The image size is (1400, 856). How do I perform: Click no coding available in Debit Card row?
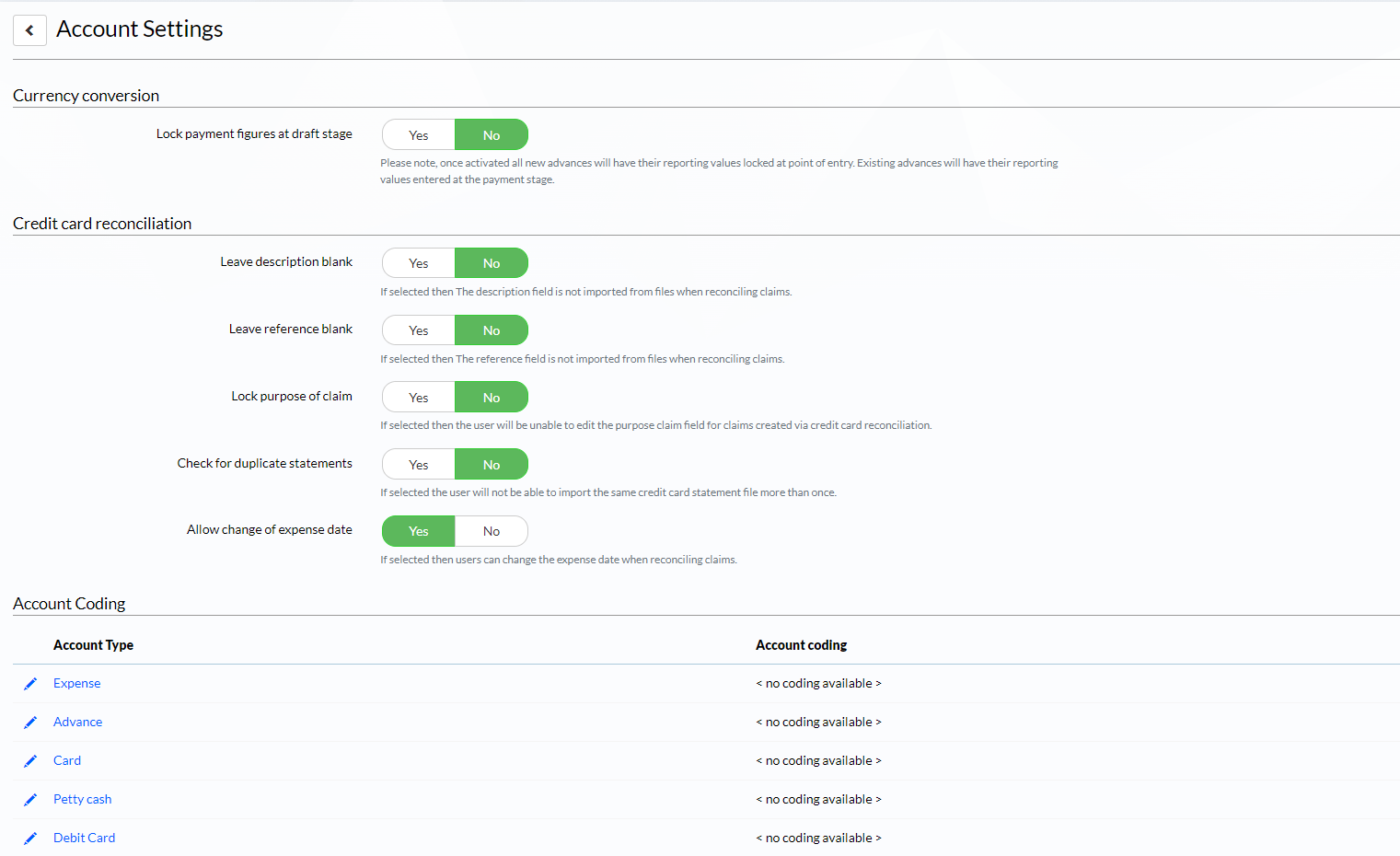pyautogui.click(x=819, y=838)
